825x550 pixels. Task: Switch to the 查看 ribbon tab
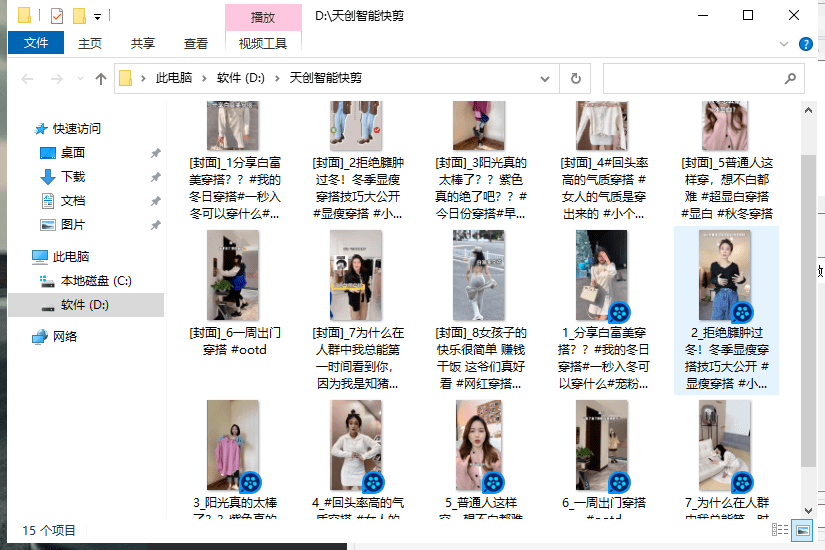[196, 44]
